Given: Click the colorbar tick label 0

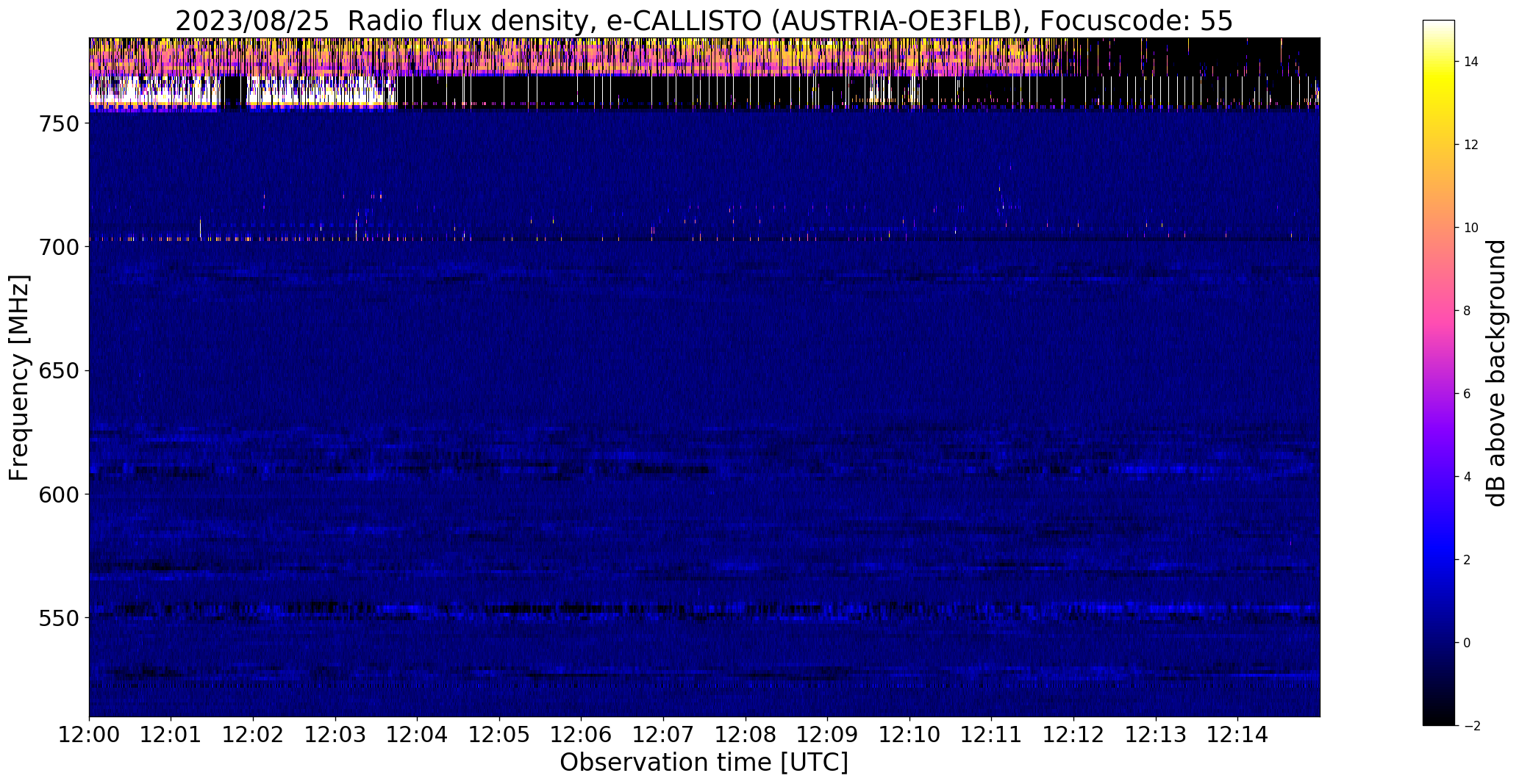Looking at the screenshot, I should point(1468,643).
